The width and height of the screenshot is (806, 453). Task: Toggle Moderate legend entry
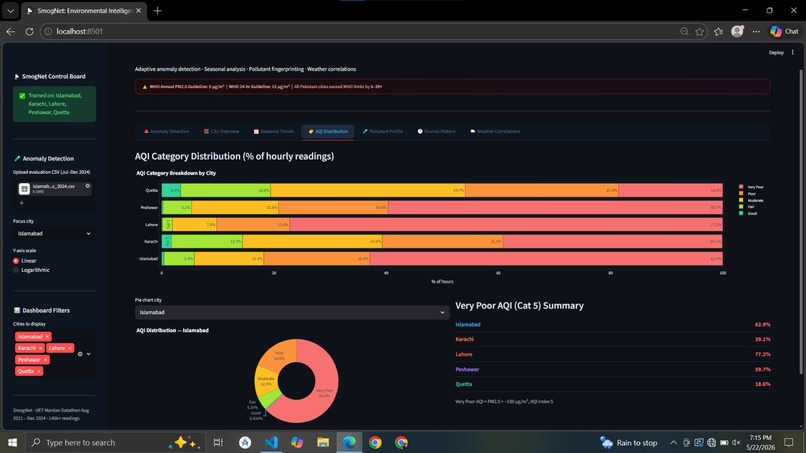(751, 200)
